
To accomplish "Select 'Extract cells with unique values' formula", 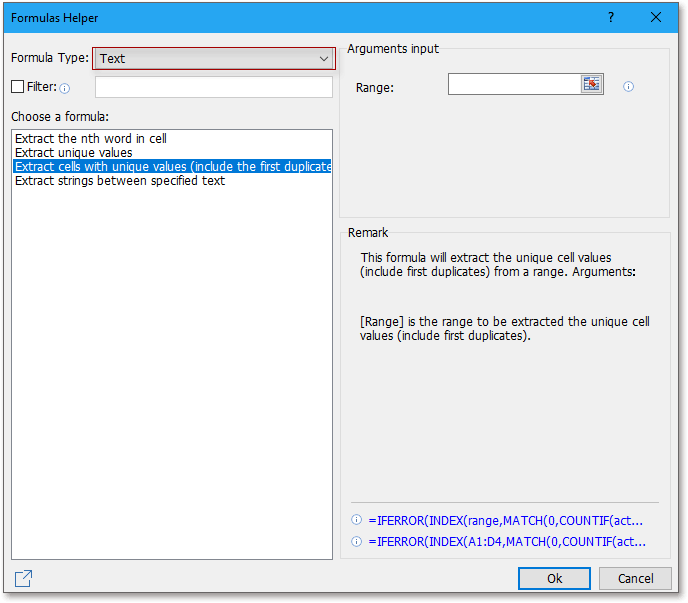I will coord(172,166).
